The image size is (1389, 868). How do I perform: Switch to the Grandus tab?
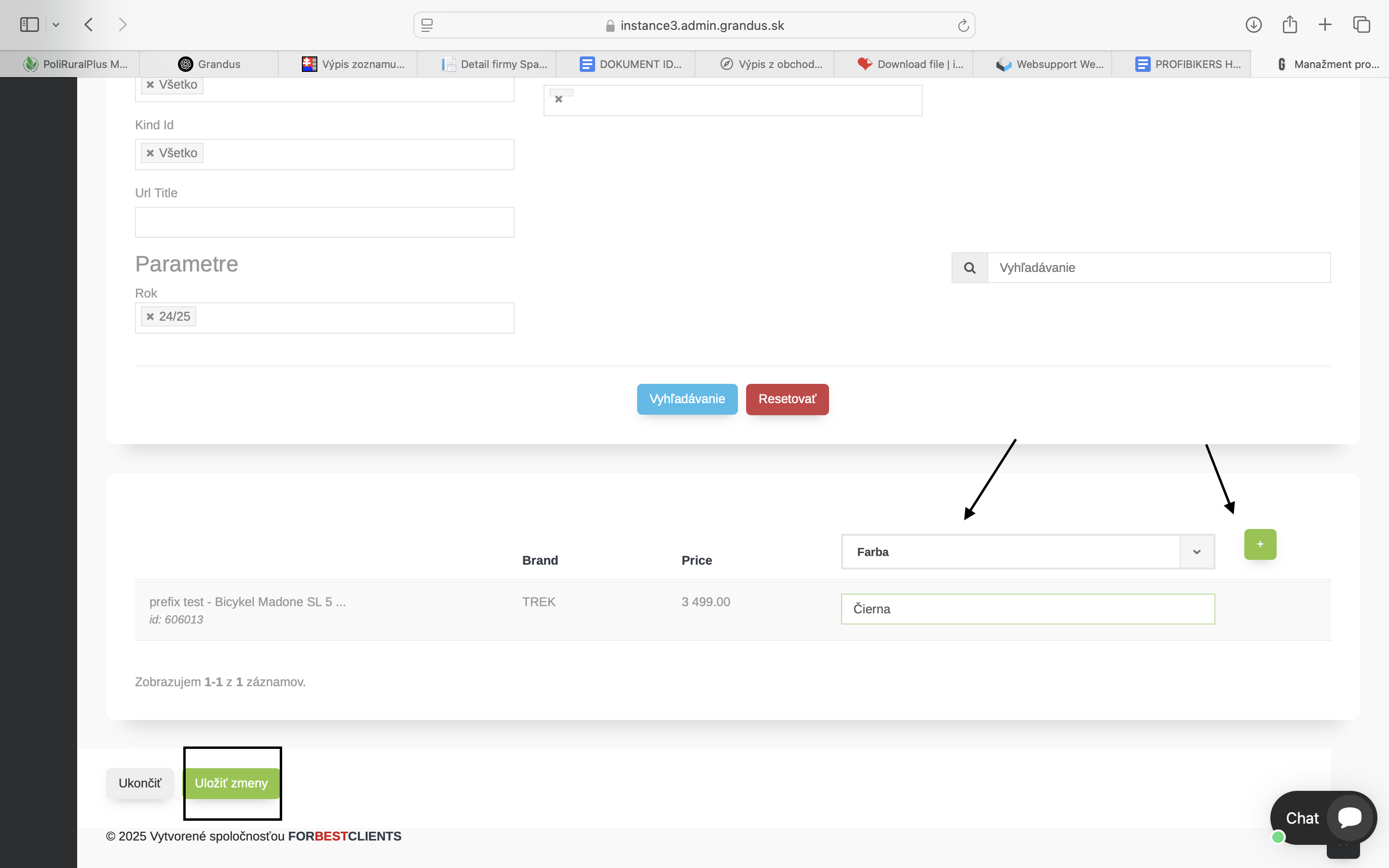coord(209,64)
